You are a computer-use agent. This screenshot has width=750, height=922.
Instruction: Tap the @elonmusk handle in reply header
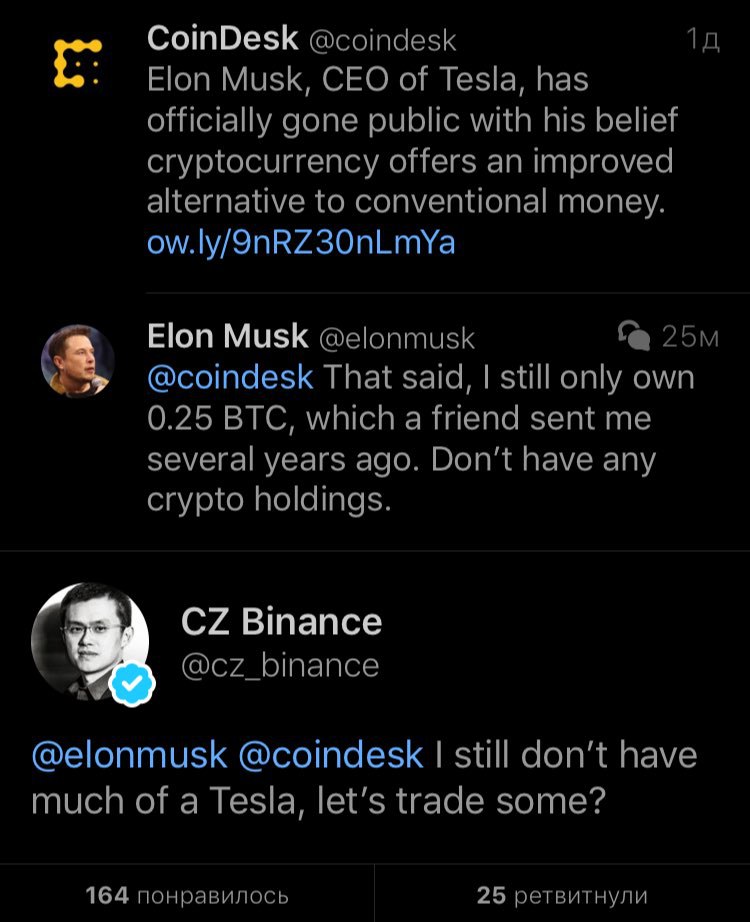[x=396, y=339]
